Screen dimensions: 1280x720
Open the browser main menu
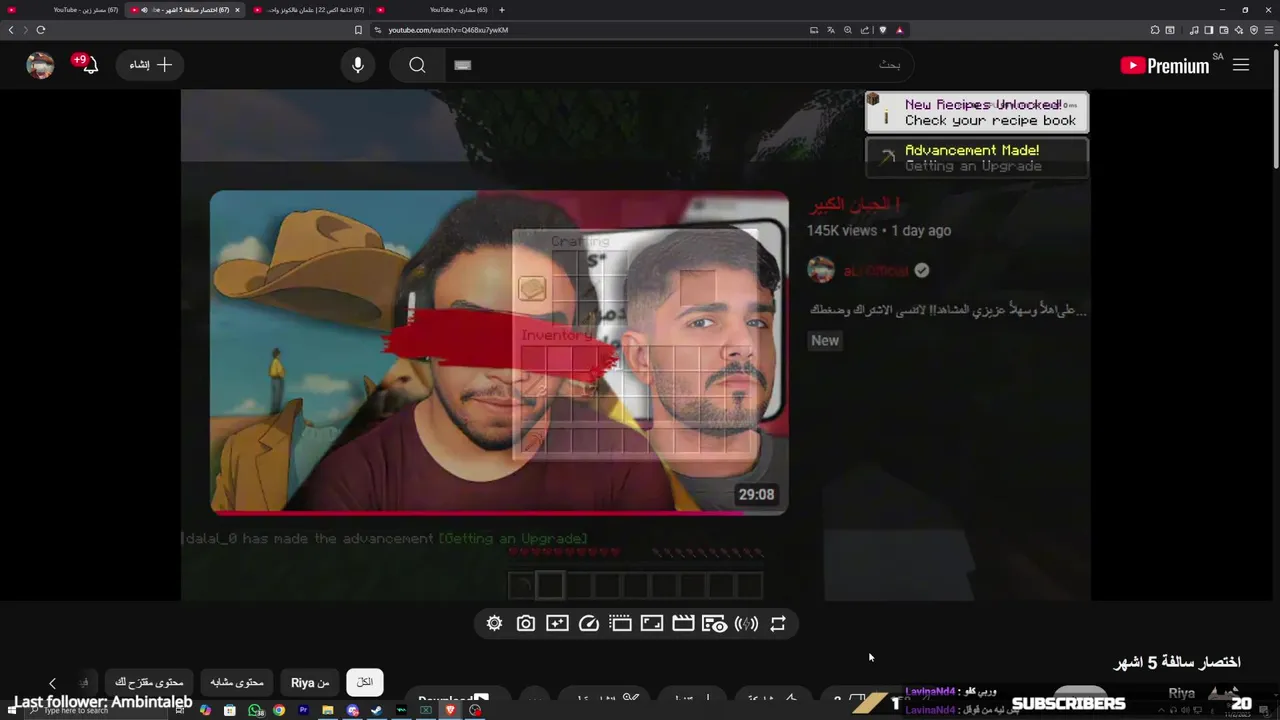coord(1269,30)
